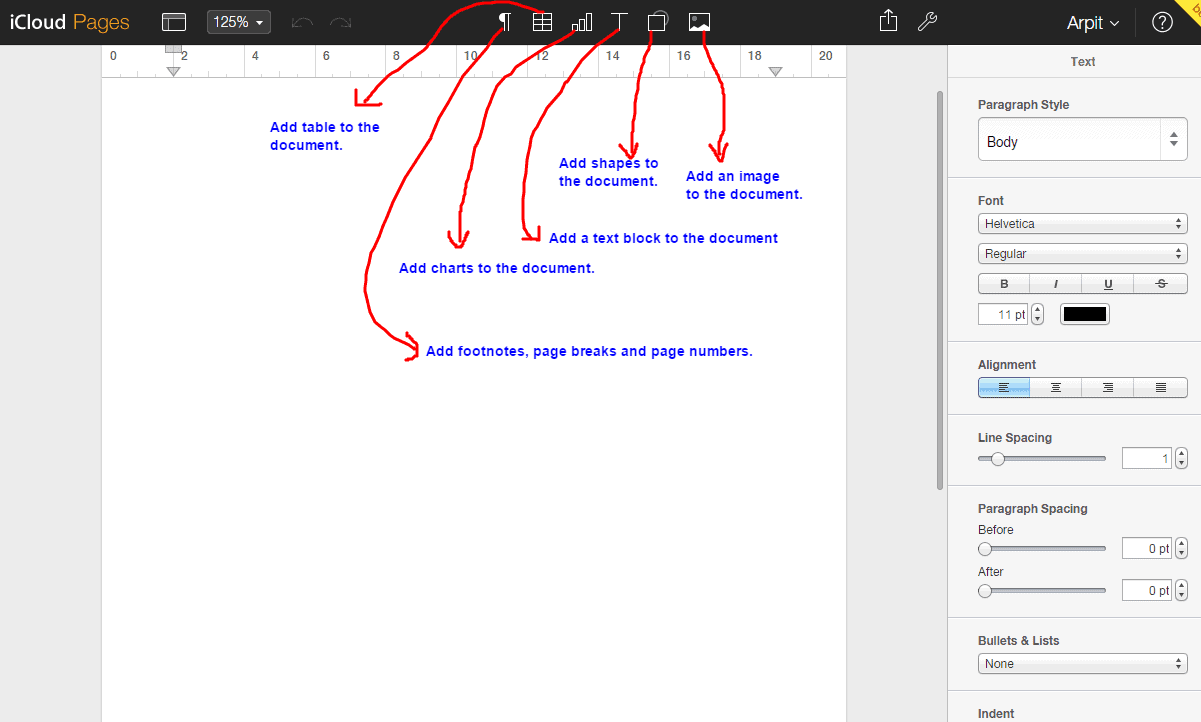Toggle underline formatting

click(x=1108, y=283)
